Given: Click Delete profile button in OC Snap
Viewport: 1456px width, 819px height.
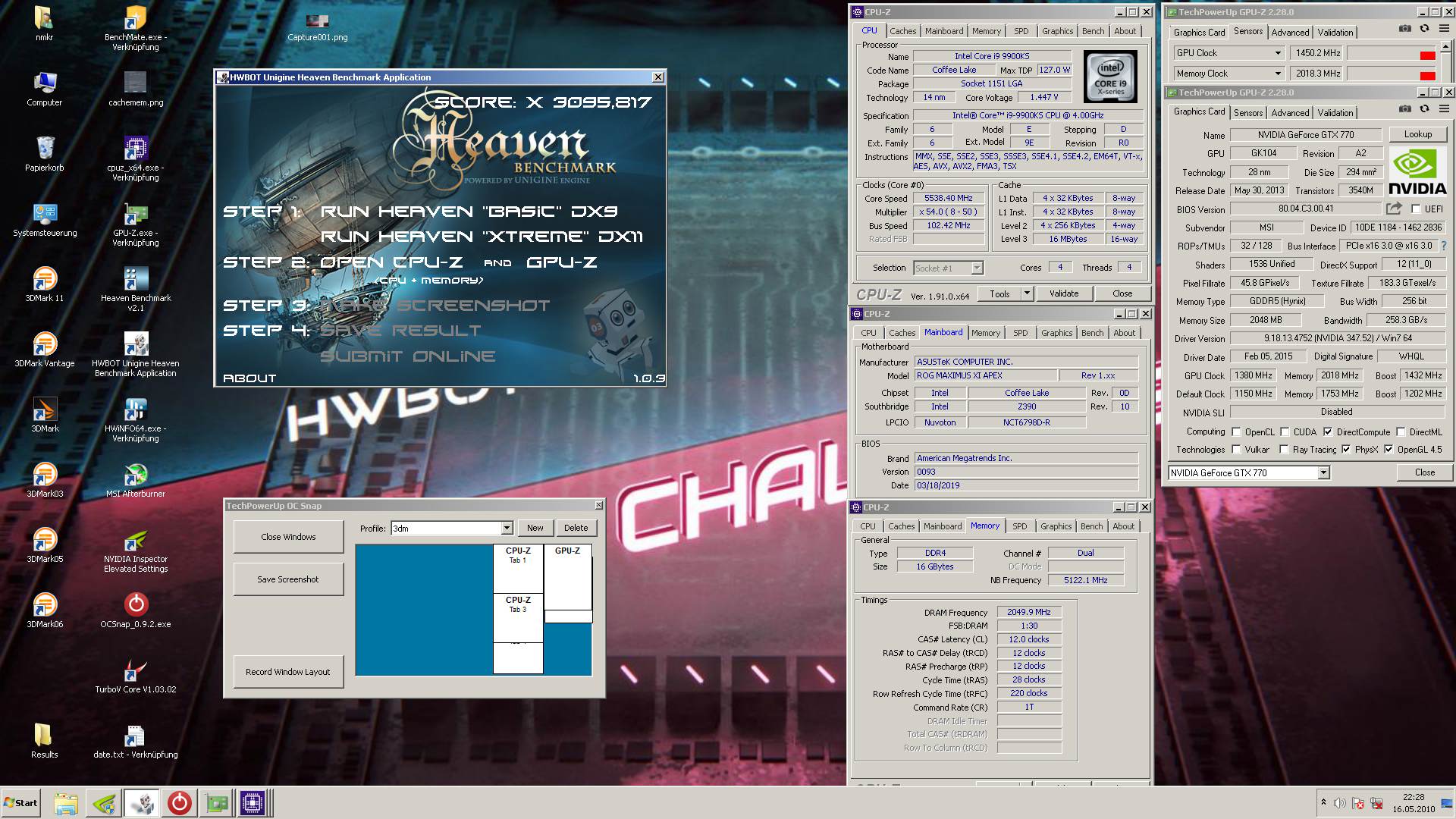Looking at the screenshot, I should pos(576,528).
